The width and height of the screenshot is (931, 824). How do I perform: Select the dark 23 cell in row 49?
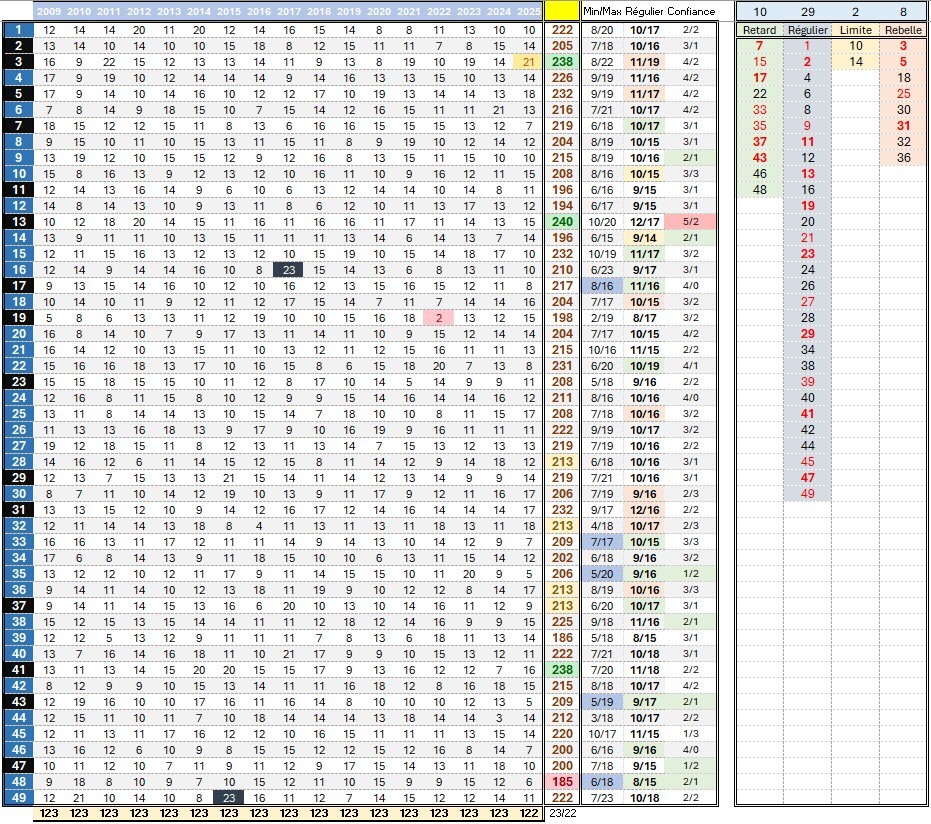[x=229, y=797]
